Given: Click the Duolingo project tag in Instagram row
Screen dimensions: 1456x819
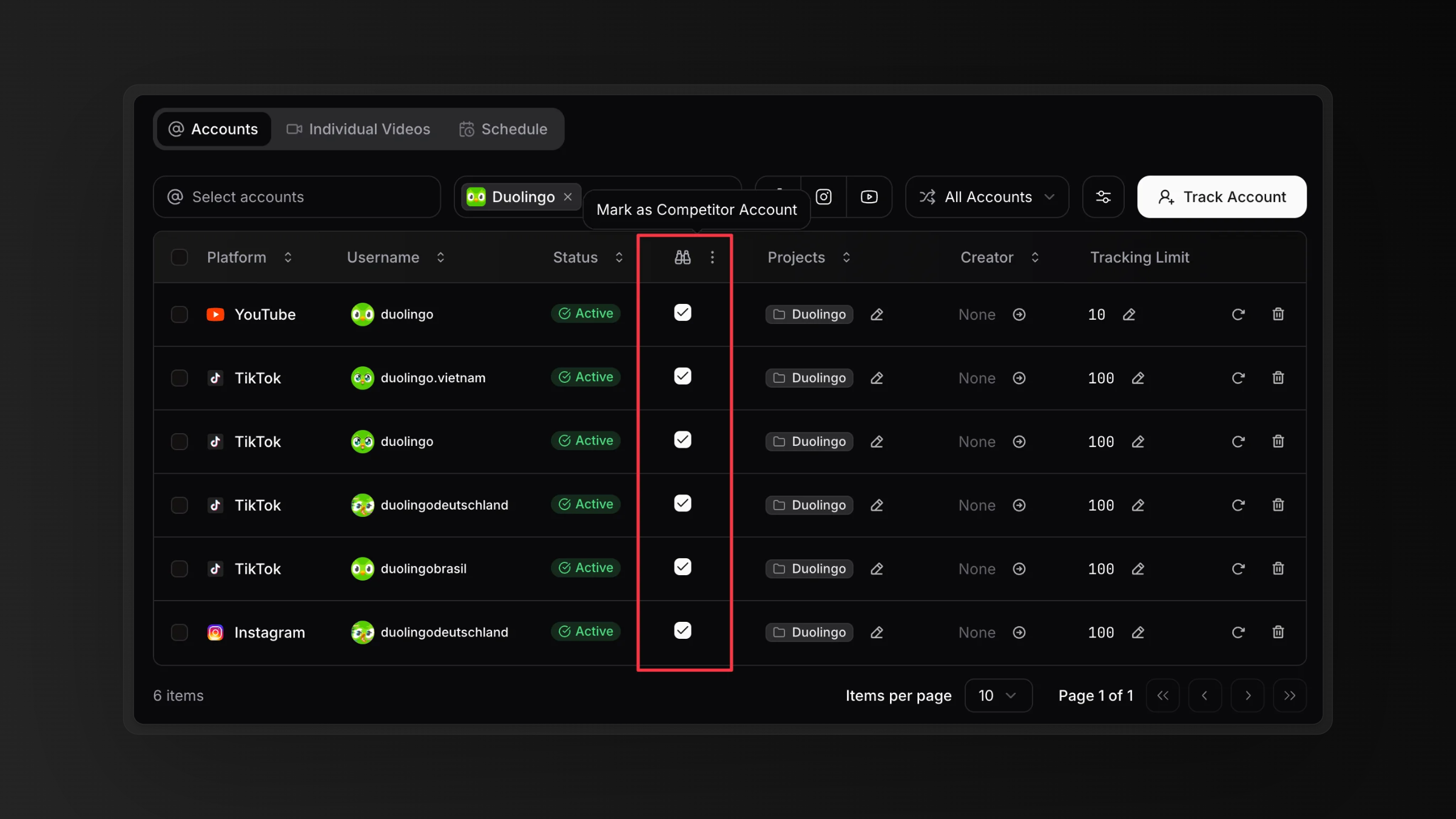Looking at the screenshot, I should pyautogui.click(x=809, y=632).
